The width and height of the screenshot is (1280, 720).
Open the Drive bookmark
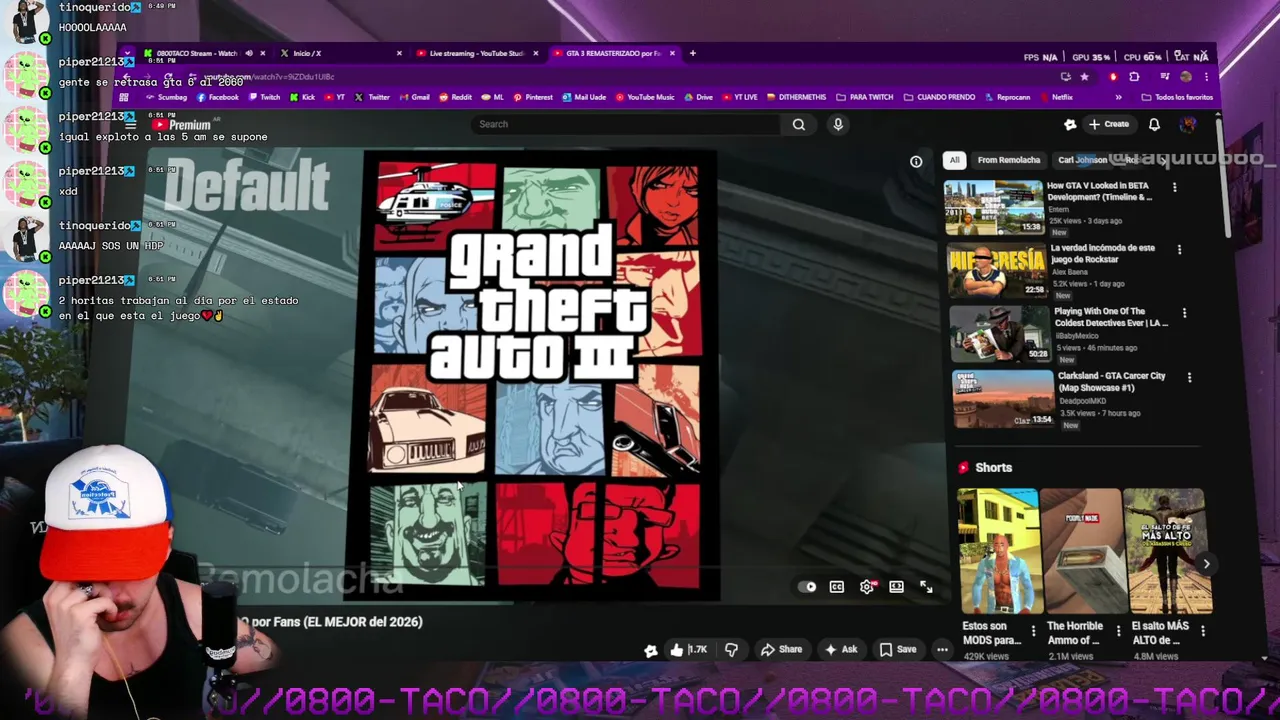tap(698, 97)
